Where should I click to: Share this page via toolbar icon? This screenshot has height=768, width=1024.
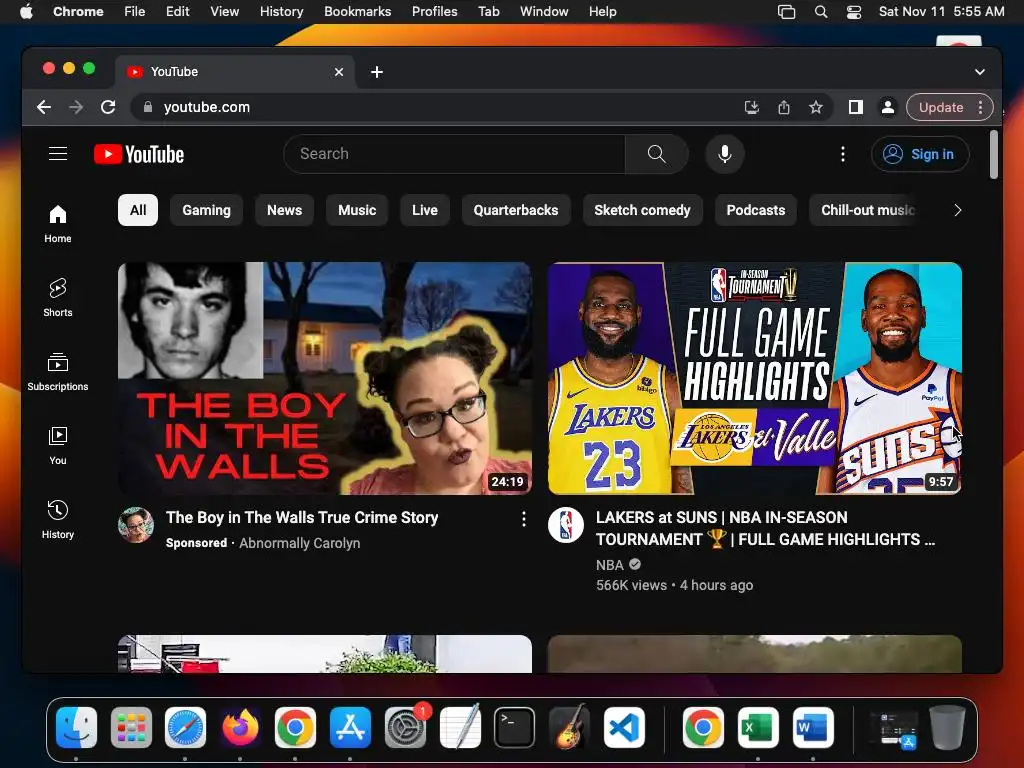[x=784, y=107]
